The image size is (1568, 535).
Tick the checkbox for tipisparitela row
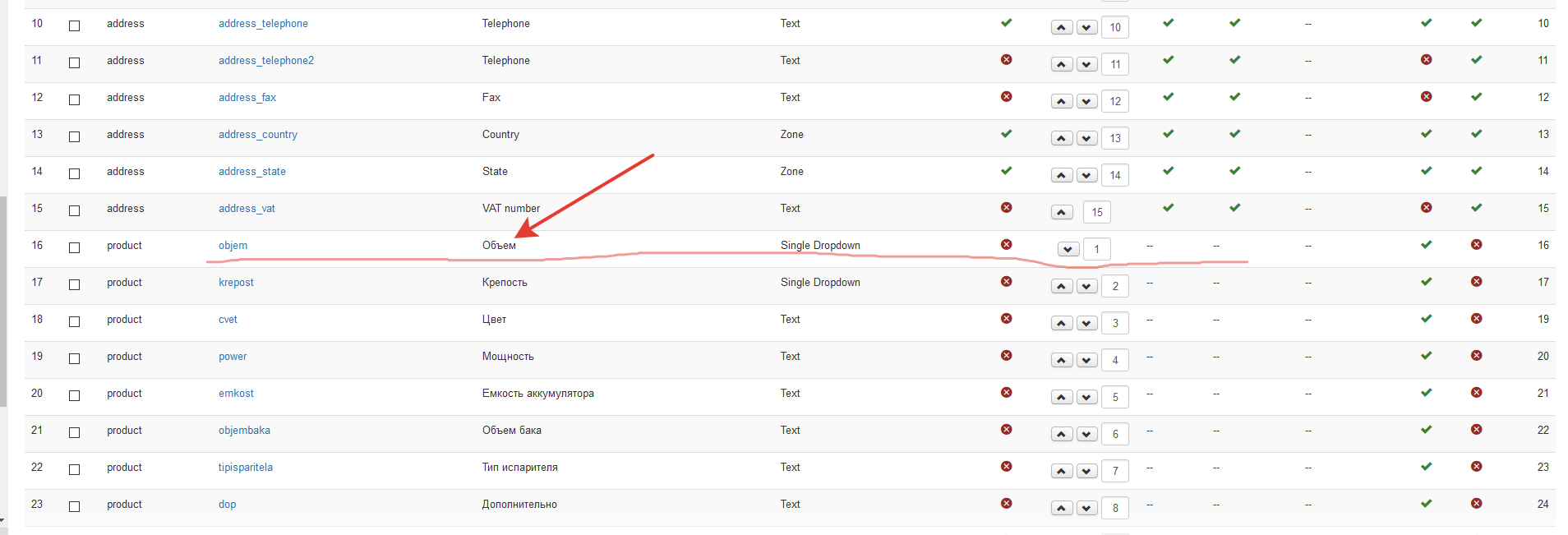point(75,469)
